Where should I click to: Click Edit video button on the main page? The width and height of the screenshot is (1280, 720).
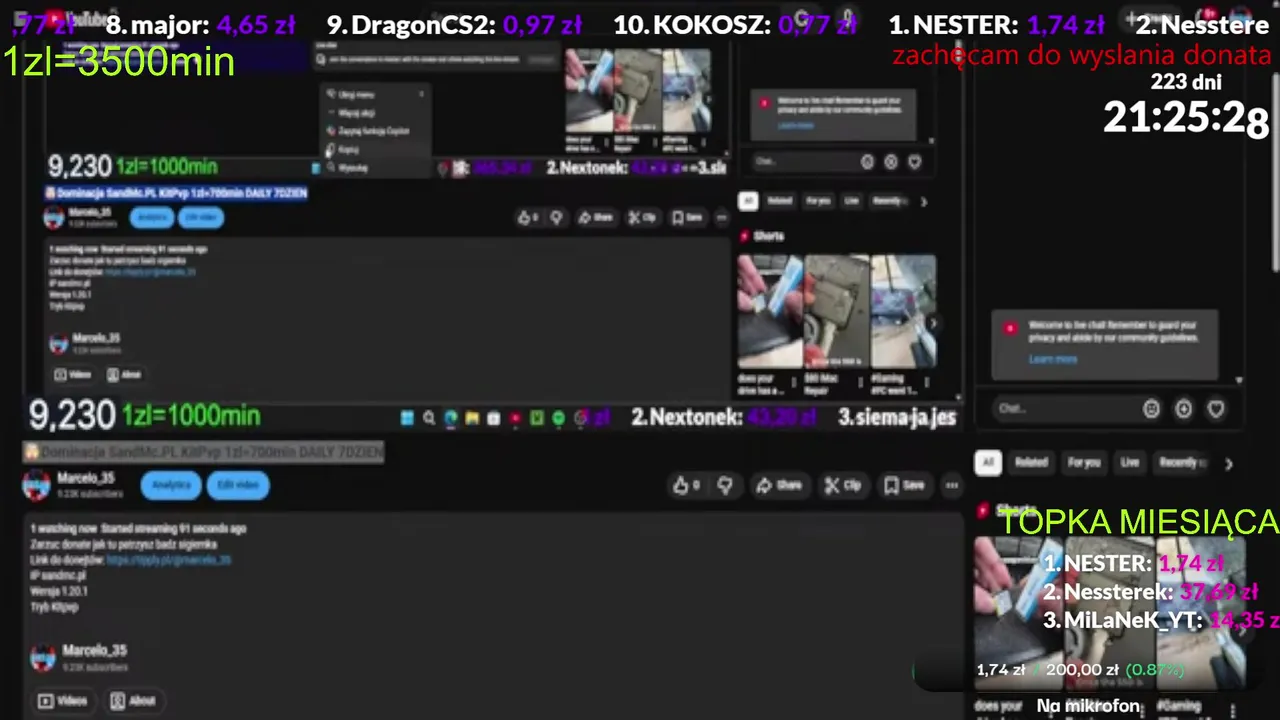[x=238, y=485]
